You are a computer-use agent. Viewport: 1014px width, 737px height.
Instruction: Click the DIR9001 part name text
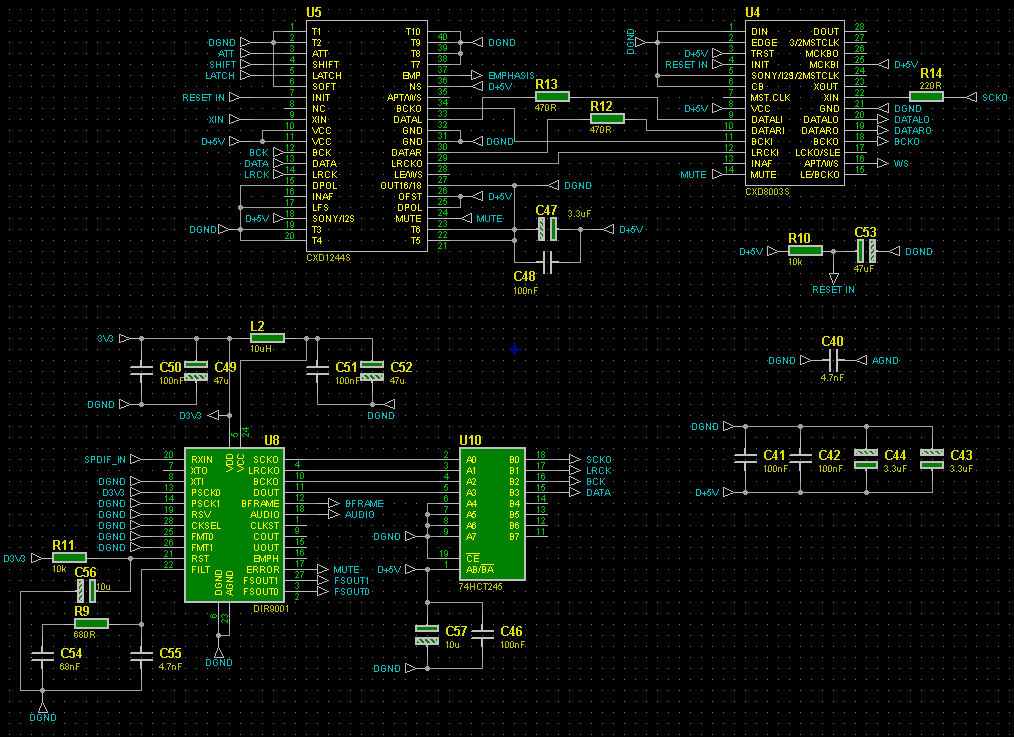coord(270,609)
